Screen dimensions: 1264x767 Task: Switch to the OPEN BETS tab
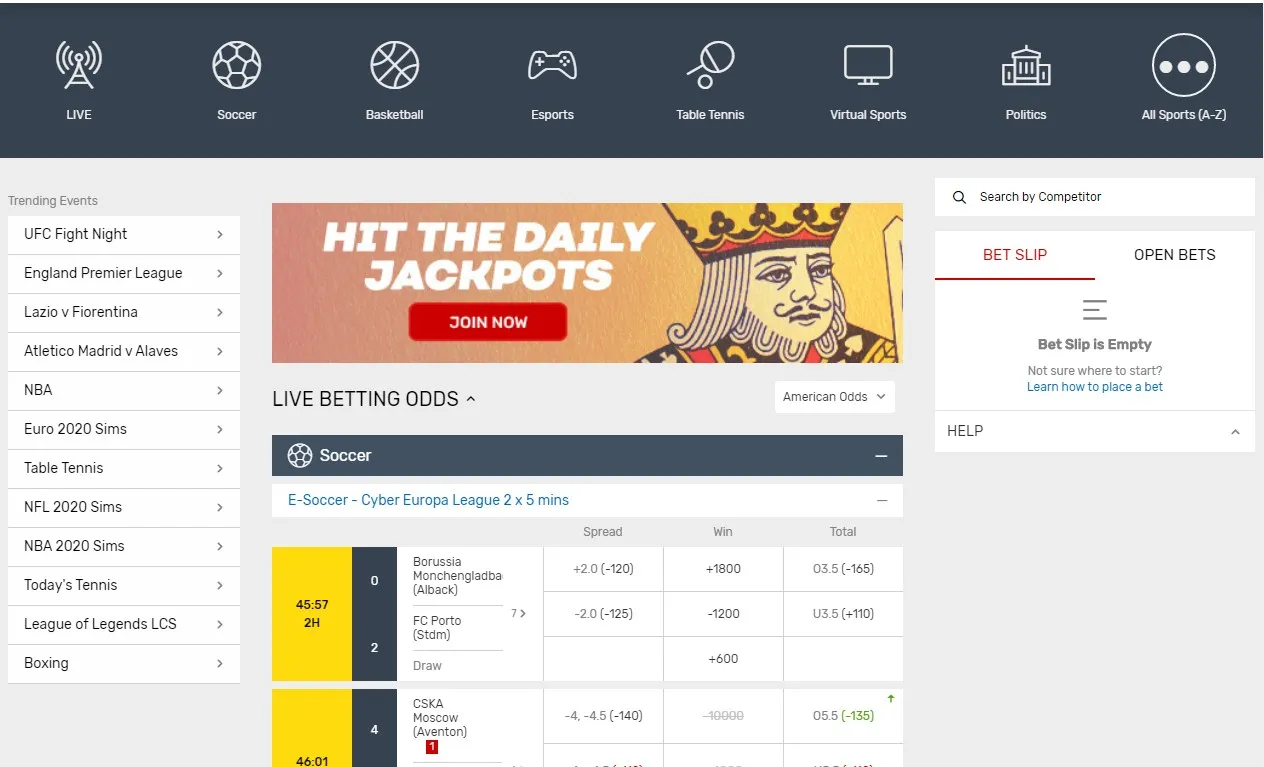click(1175, 255)
